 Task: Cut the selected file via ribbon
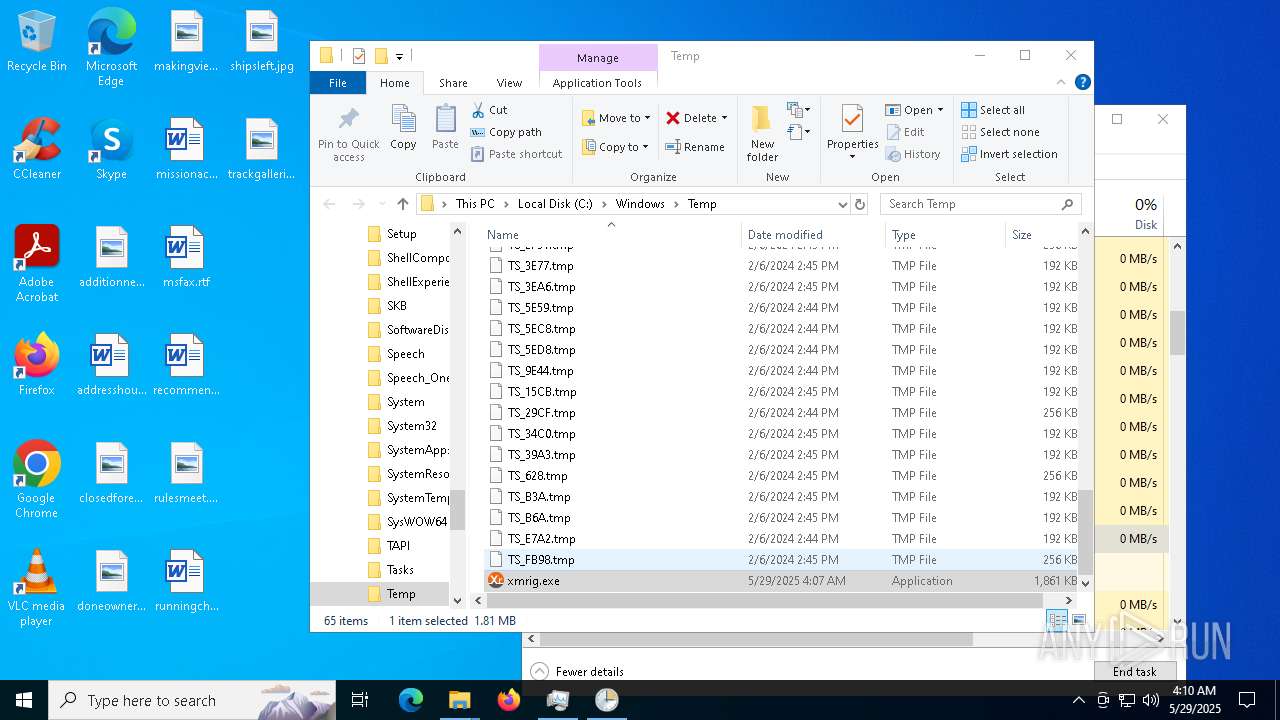(x=489, y=110)
